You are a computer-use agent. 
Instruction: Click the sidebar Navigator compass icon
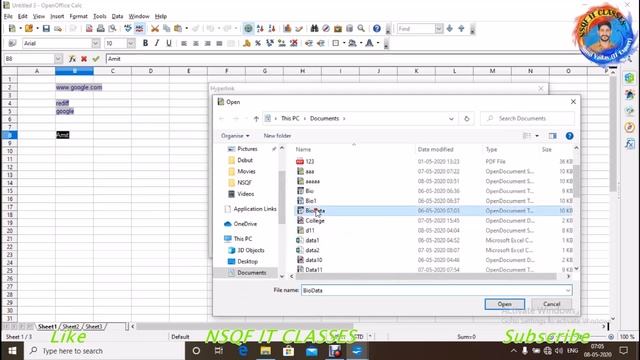coord(629,127)
